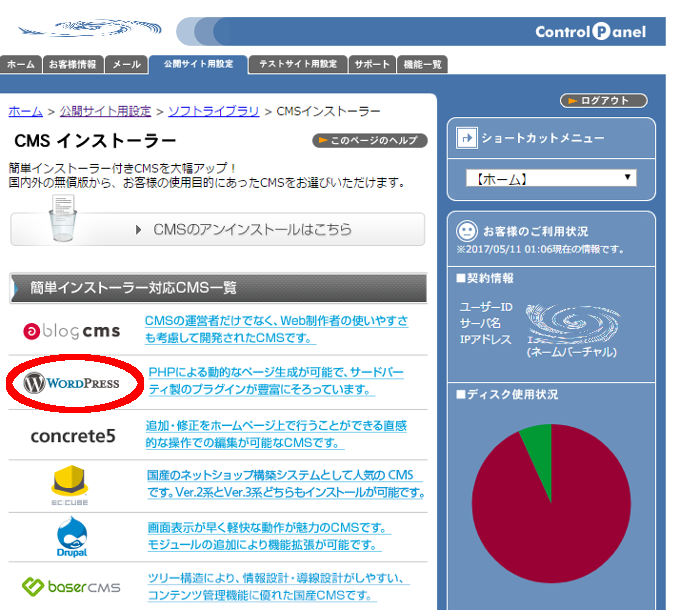700x610 pixels.
Task: Click the baserCMS logo
Action: point(71,587)
